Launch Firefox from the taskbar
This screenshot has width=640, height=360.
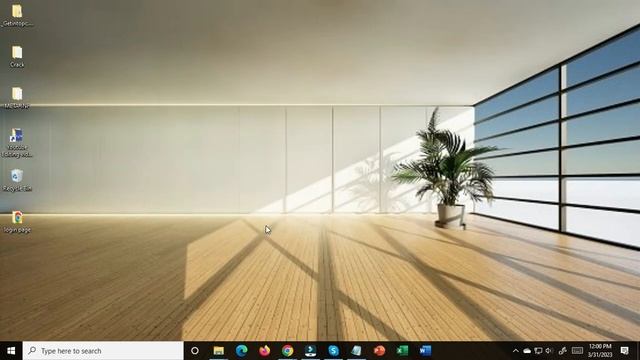coord(264,351)
